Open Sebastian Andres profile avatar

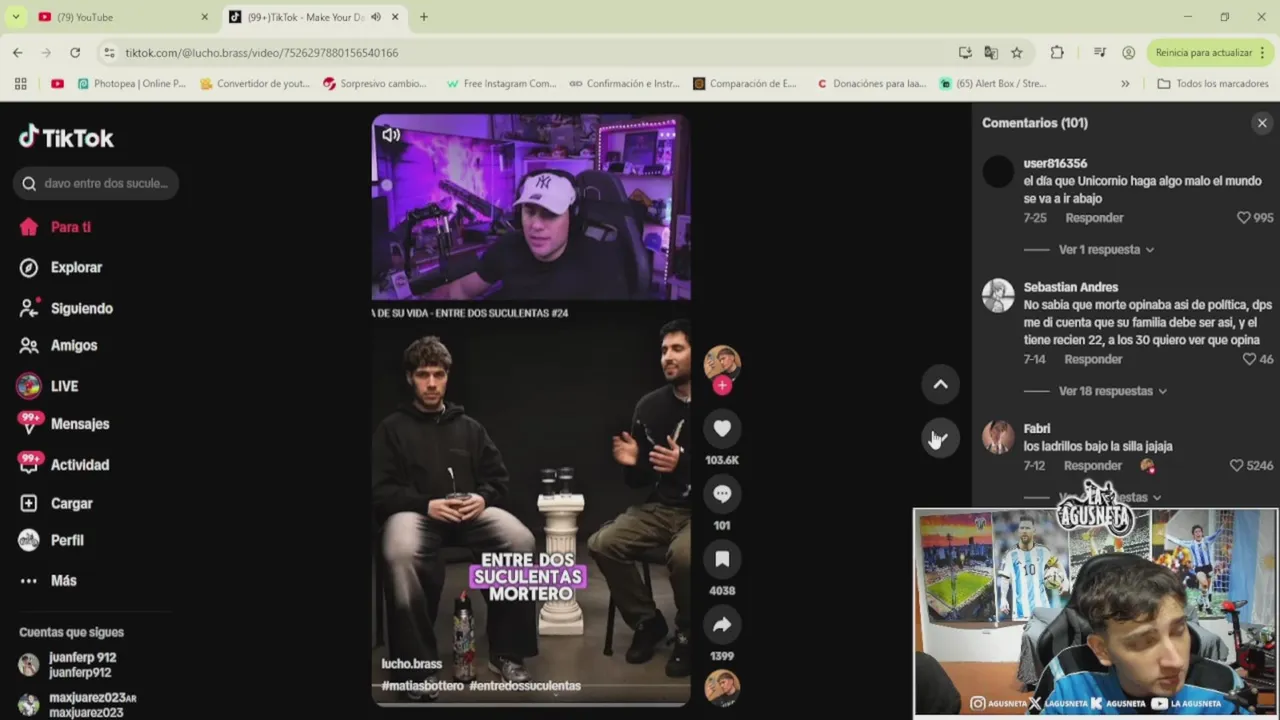click(998, 296)
